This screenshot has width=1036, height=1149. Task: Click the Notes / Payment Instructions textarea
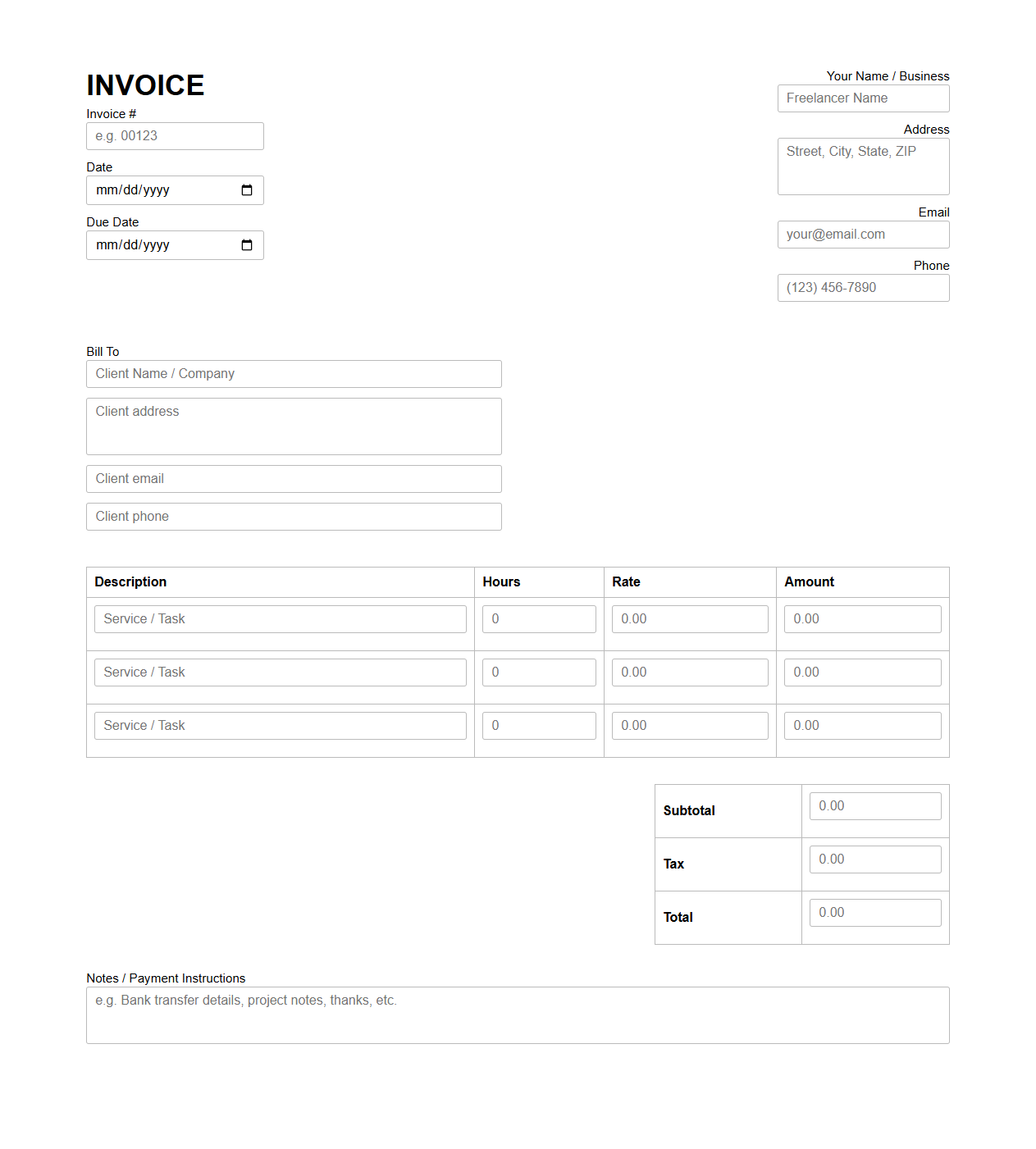tap(517, 1014)
